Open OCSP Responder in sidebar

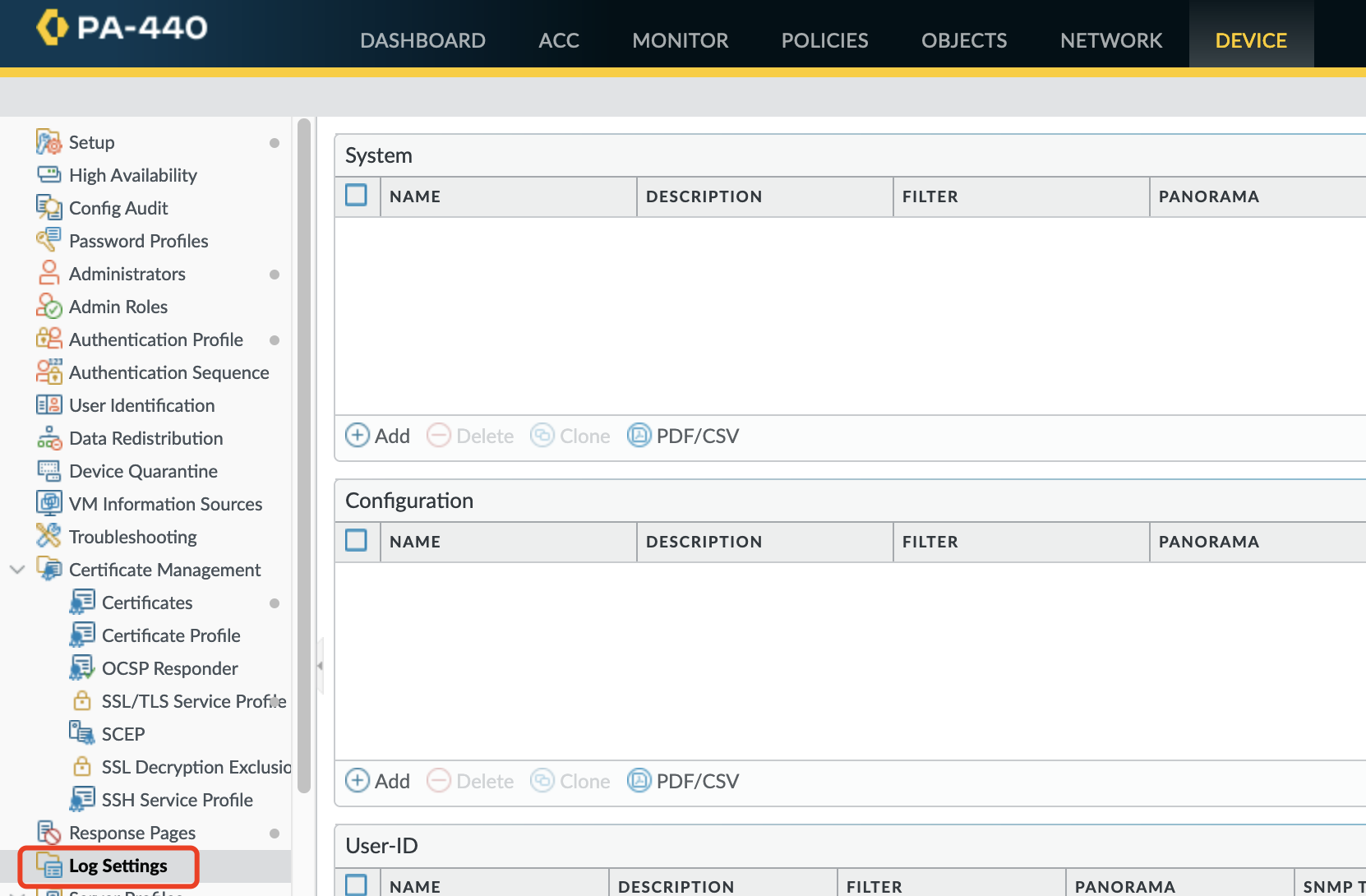pos(170,668)
